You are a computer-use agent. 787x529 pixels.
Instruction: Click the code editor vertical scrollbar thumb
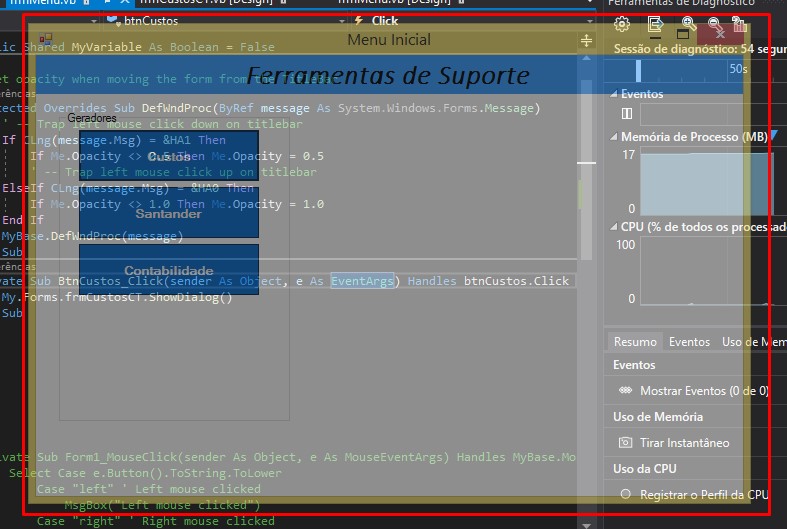tap(586, 171)
